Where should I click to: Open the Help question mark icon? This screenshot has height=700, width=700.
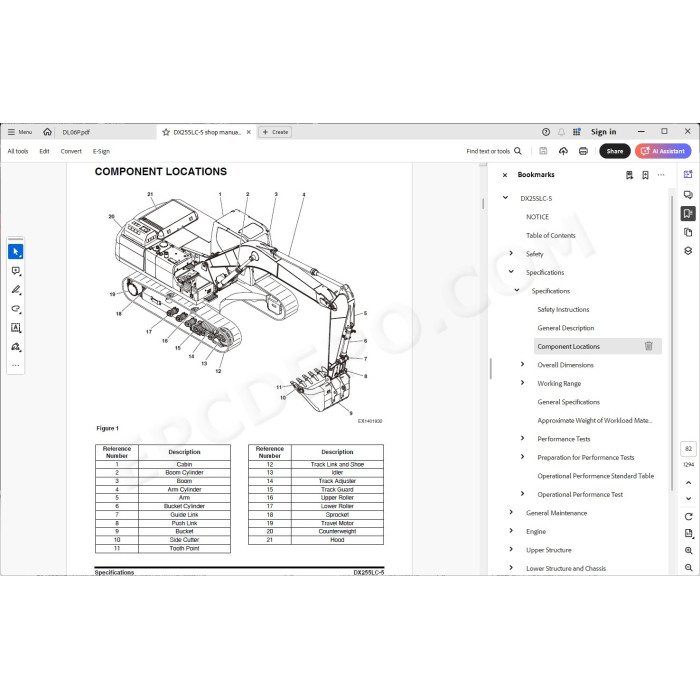pos(546,132)
